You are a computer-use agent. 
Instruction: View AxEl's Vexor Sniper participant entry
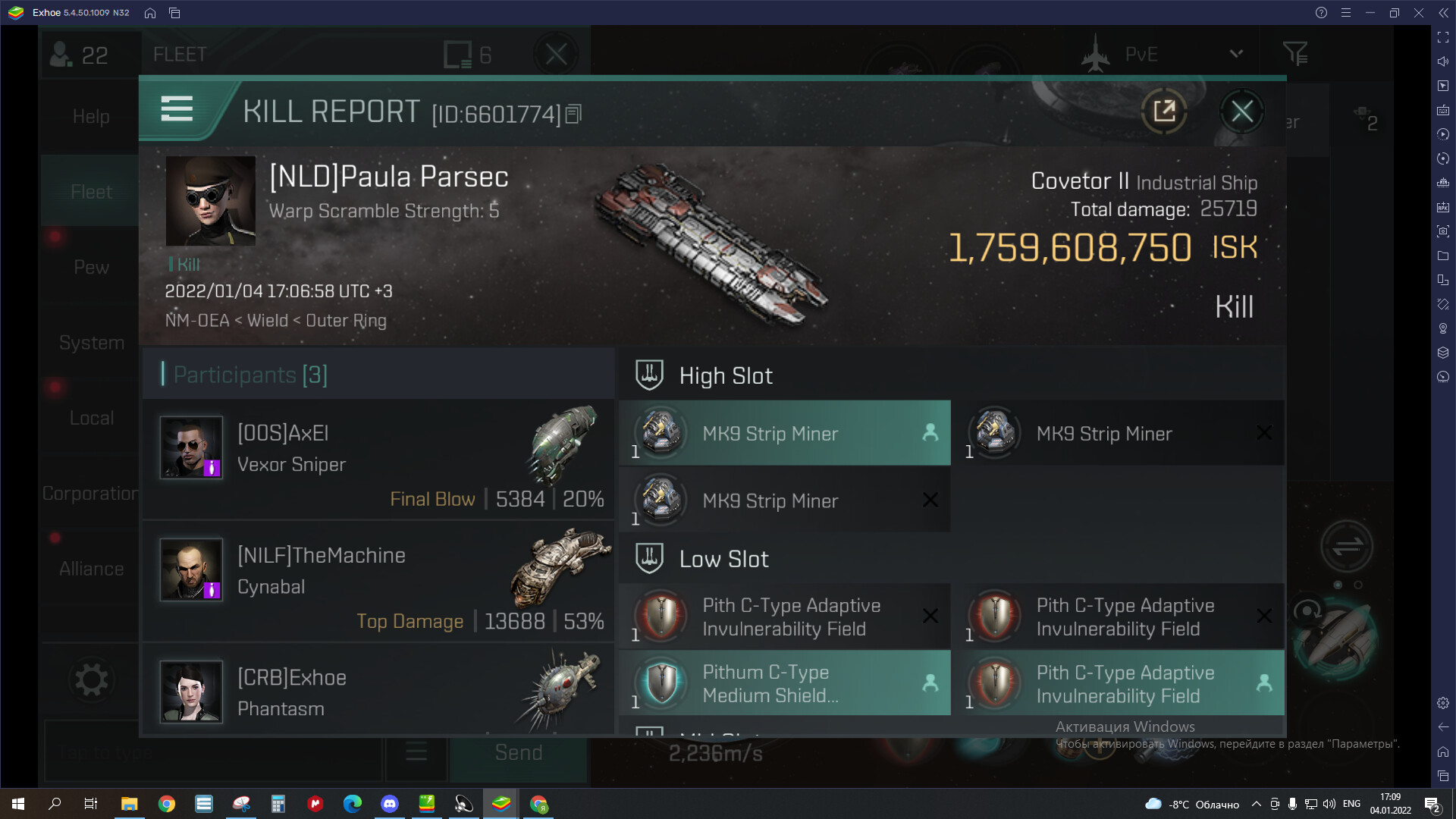(378, 460)
